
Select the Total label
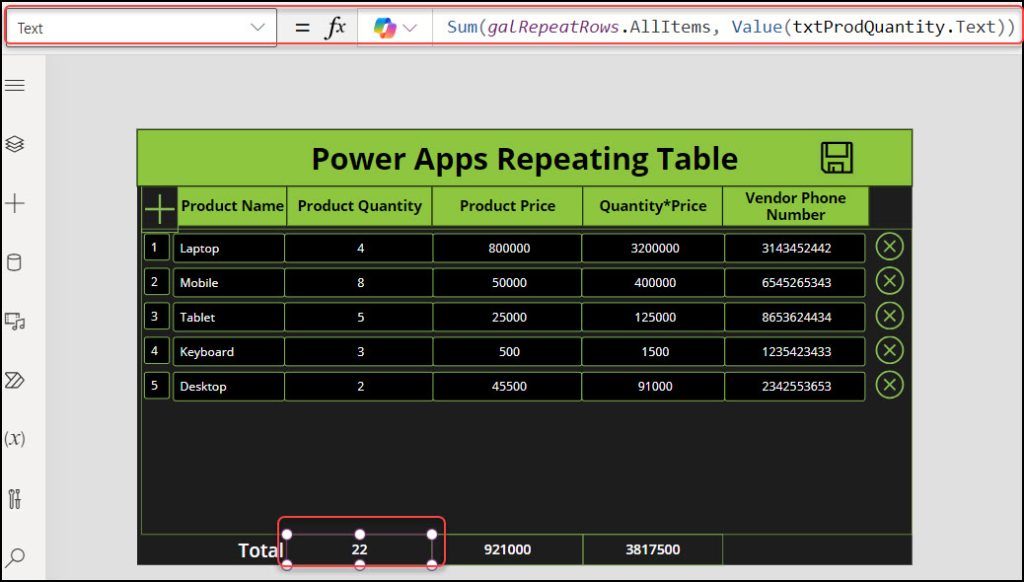(261, 550)
